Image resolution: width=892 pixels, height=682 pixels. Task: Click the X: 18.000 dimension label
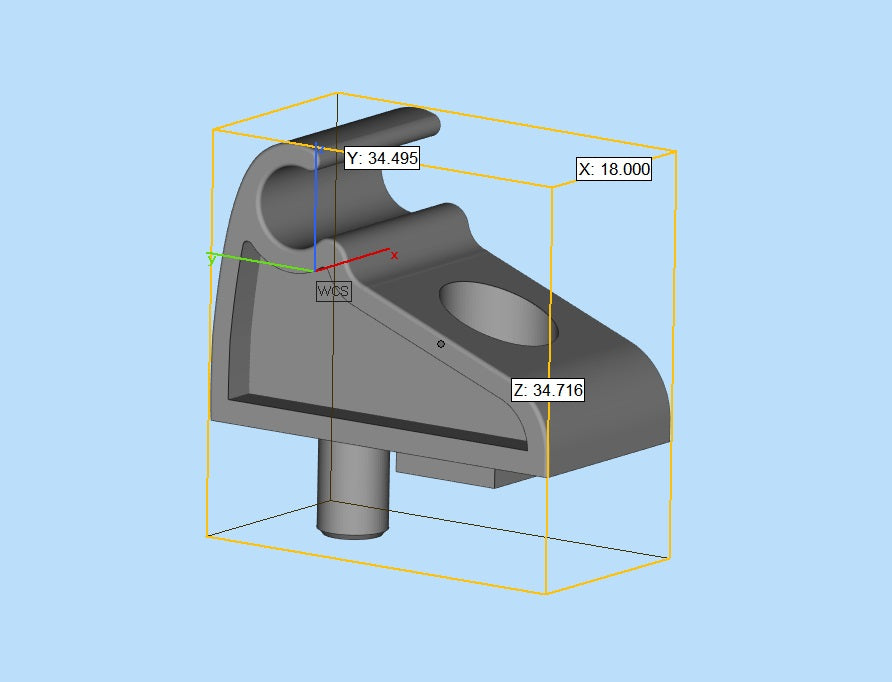point(614,170)
